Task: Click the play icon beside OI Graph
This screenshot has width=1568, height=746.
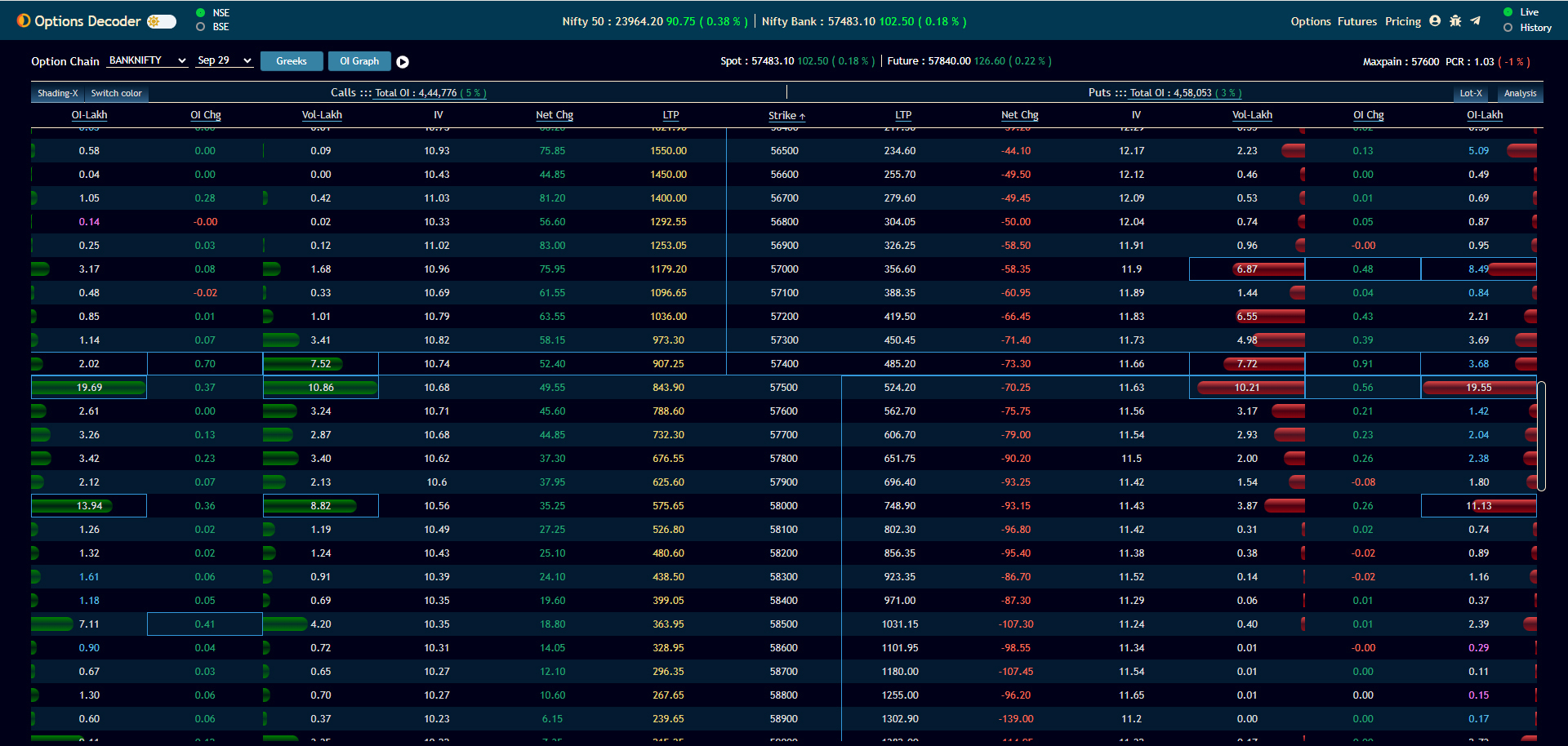Action: (x=403, y=62)
